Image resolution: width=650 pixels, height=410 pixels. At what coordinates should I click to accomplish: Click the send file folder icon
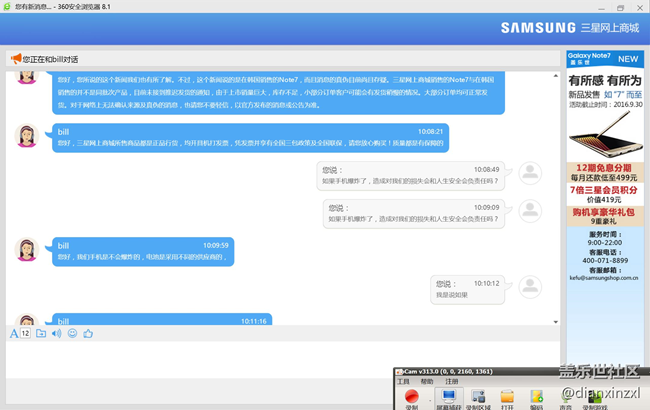pyautogui.click(x=41, y=333)
